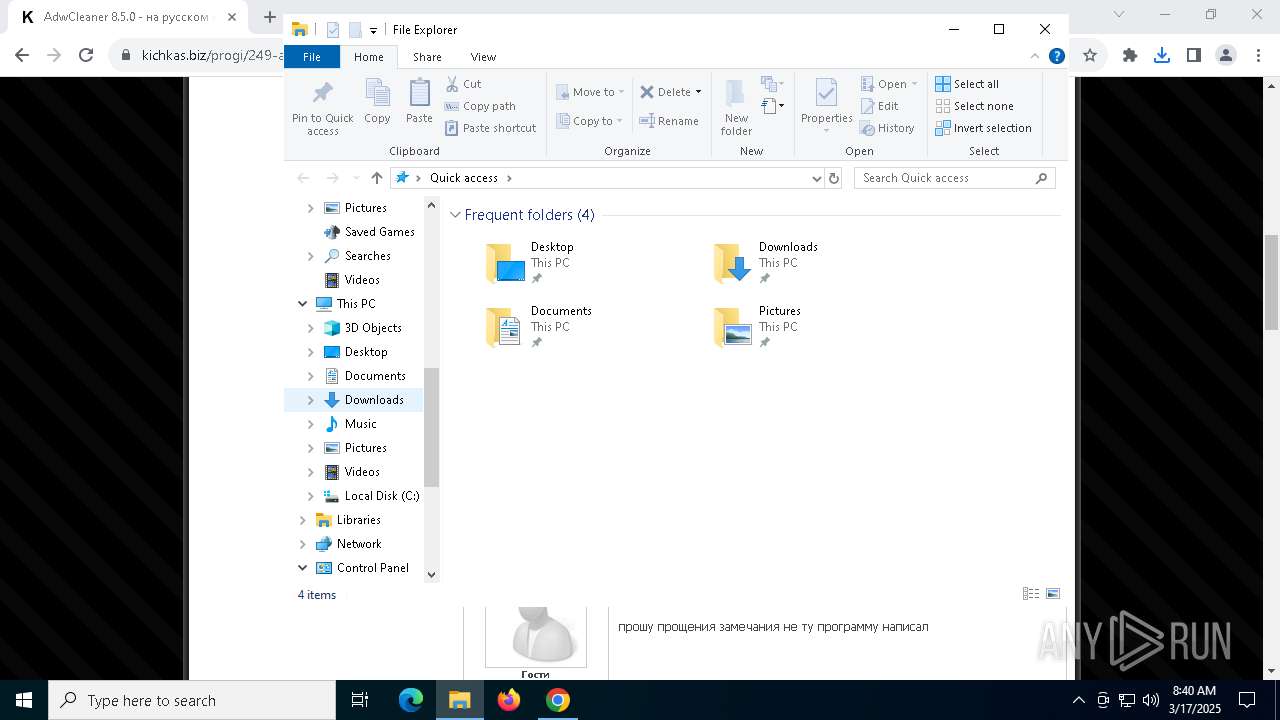Switch to large icons view icon

pyautogui.click(x=1053, y=594)
